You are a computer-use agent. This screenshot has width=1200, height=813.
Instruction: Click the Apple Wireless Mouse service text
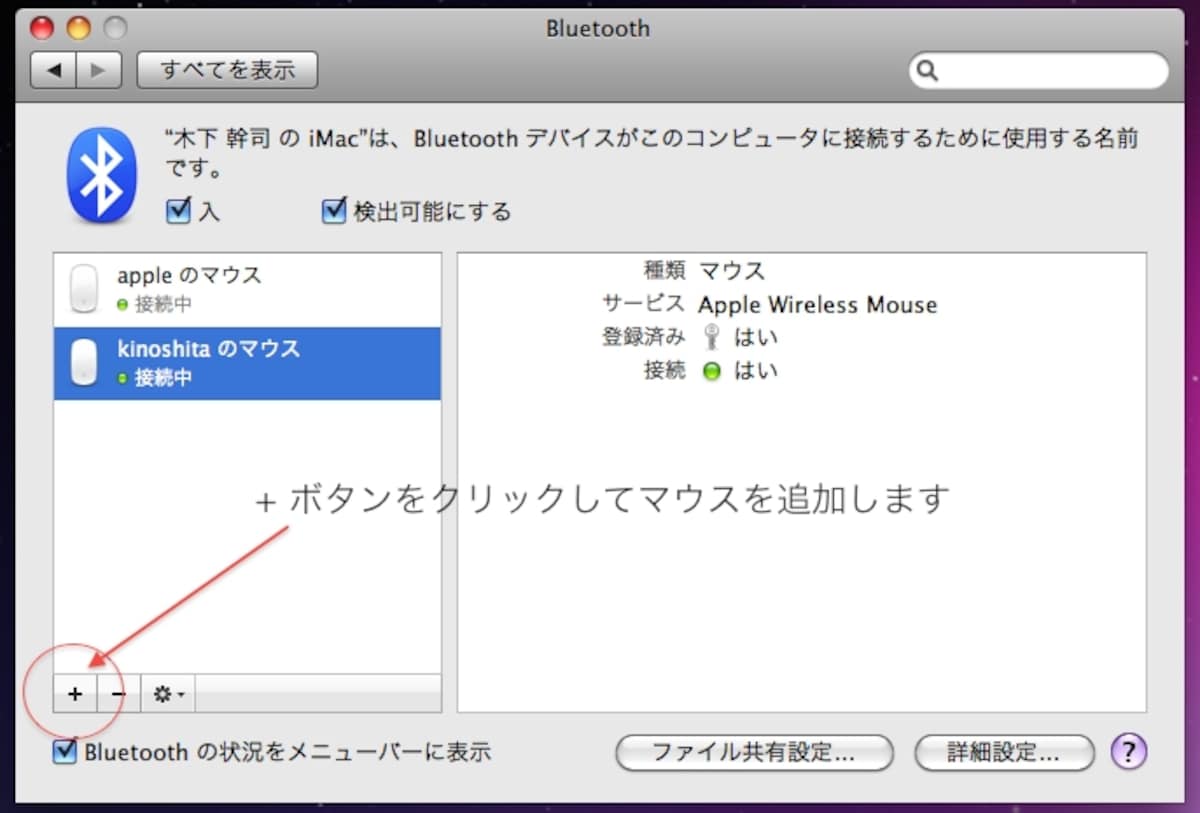[817, 305]
